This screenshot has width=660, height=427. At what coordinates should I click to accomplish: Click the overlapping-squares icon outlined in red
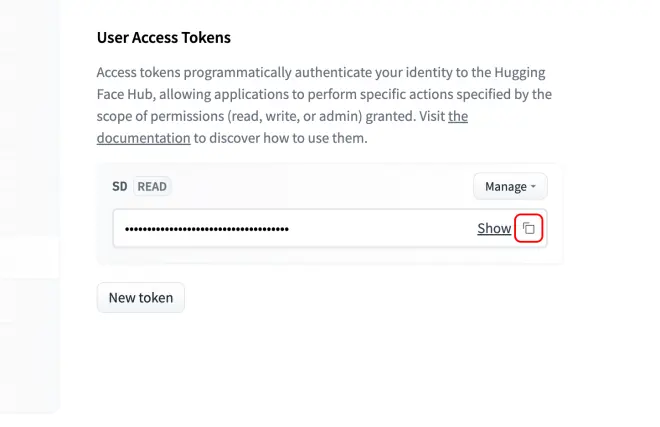click(x=528, y=228)
